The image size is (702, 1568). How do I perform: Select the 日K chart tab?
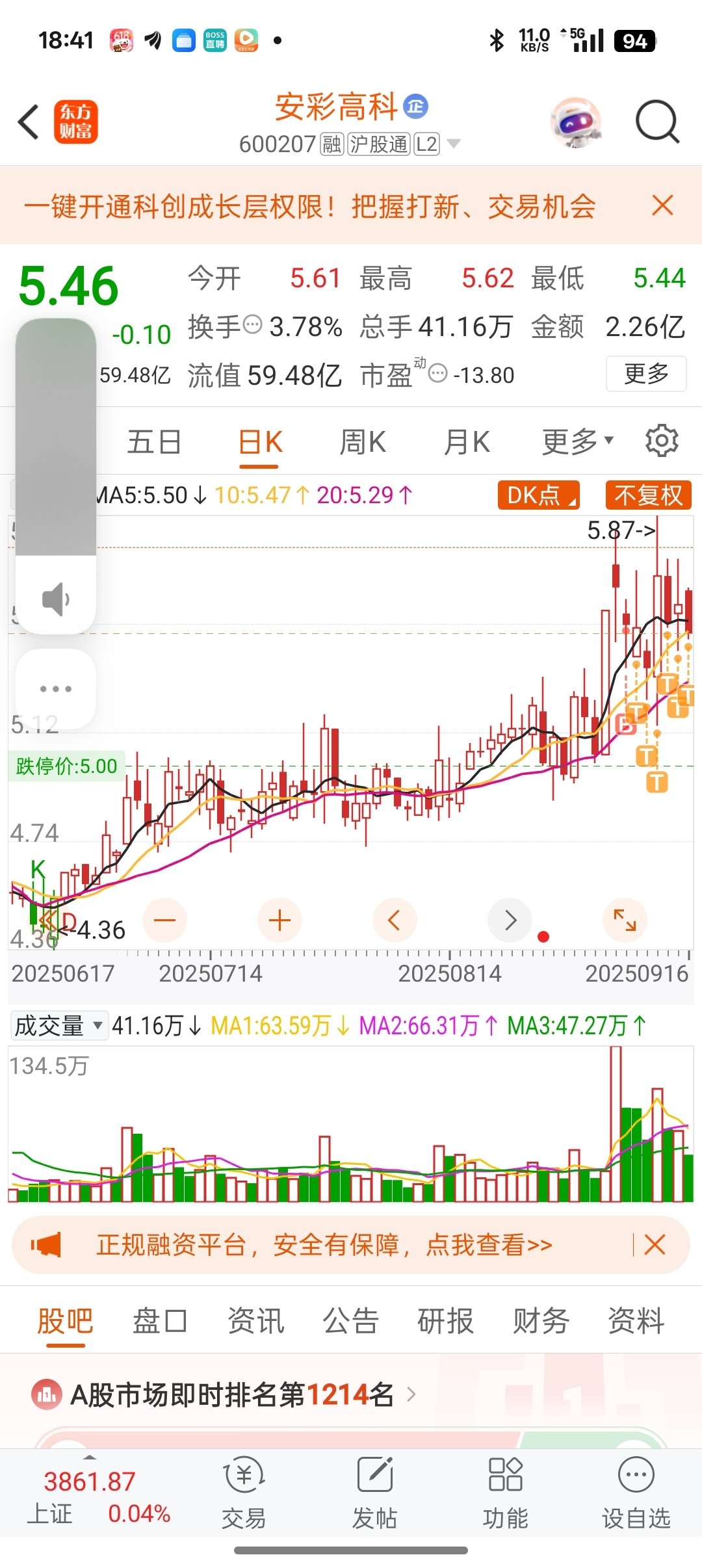(260, 442)
